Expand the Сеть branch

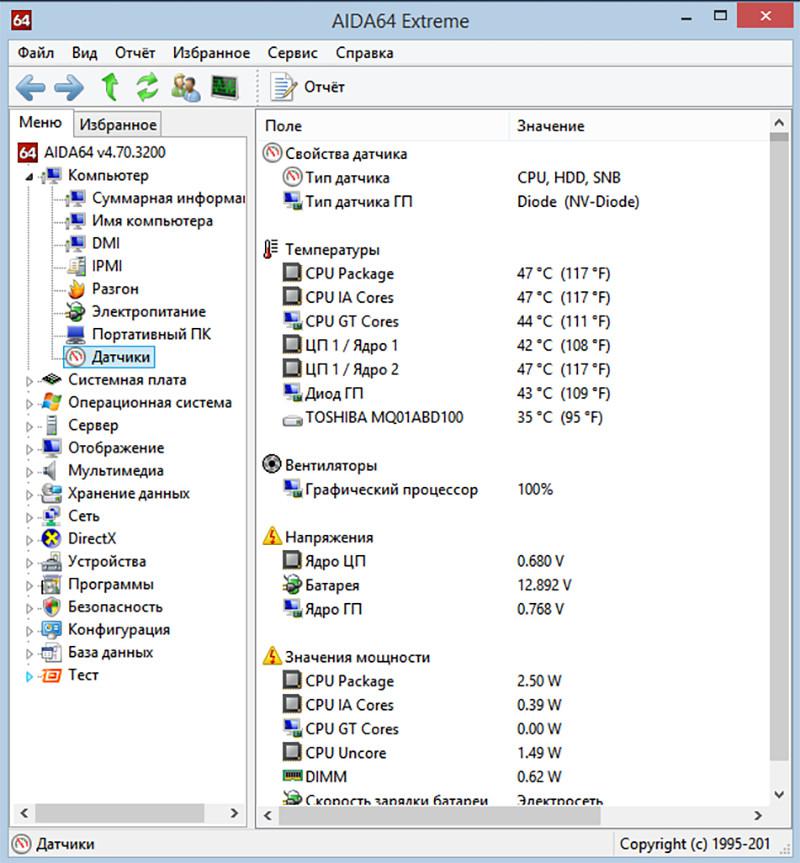[30, 517]
